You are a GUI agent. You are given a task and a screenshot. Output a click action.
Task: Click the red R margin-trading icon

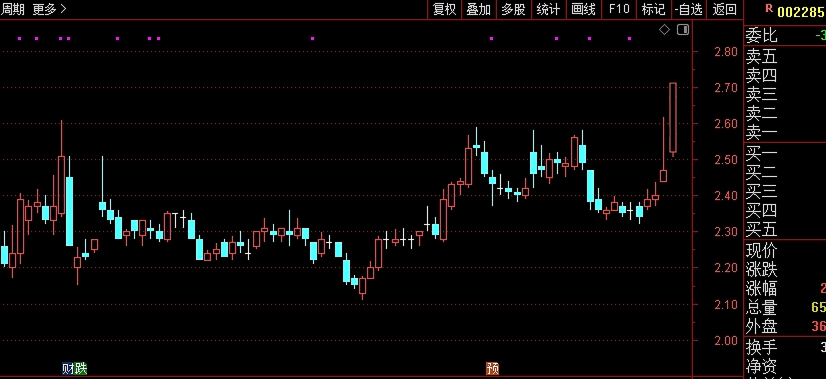pyautogui.click(x=769, y=8)
